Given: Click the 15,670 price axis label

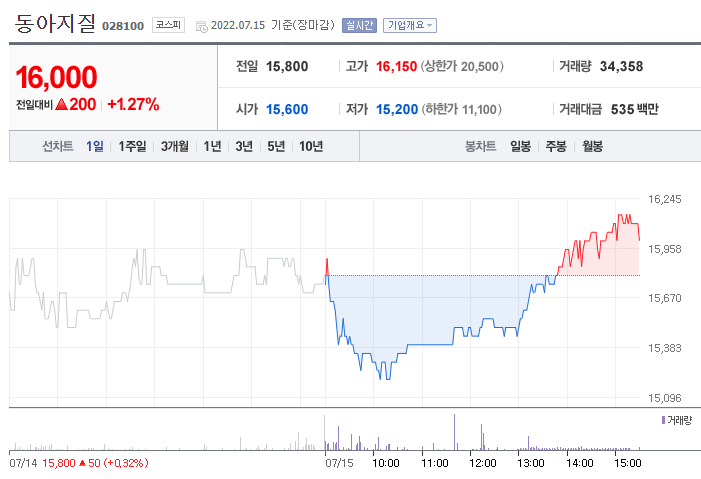Looking at the screenshot, I should [x=665, y=298].
